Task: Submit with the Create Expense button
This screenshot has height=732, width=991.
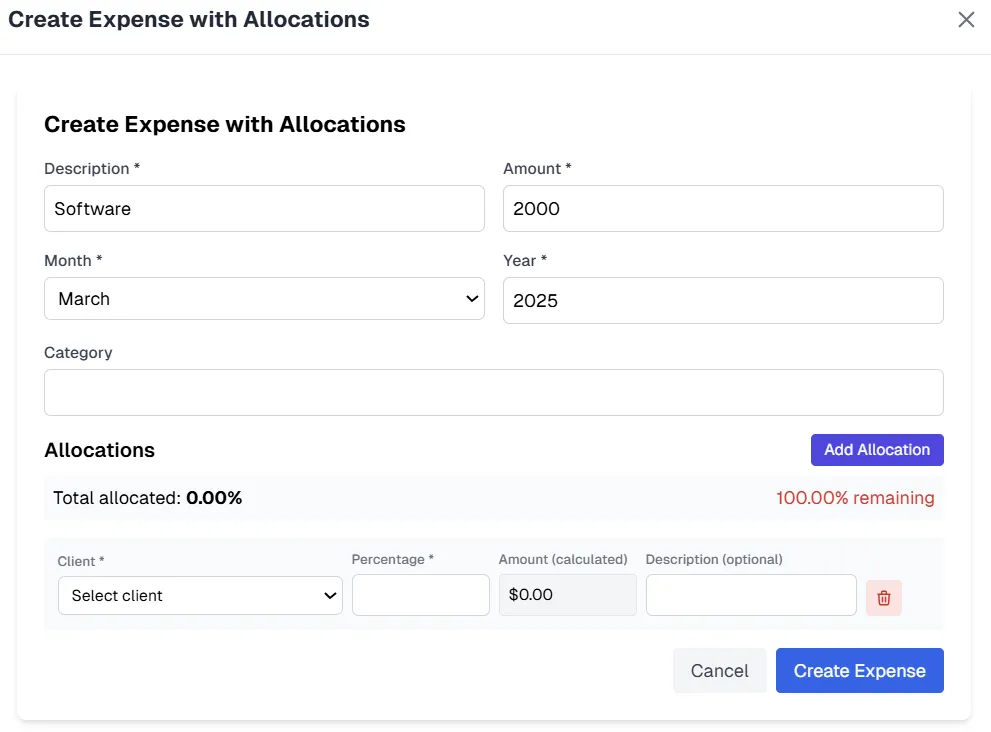Action: pyautogui.click(x=859, y=671)
